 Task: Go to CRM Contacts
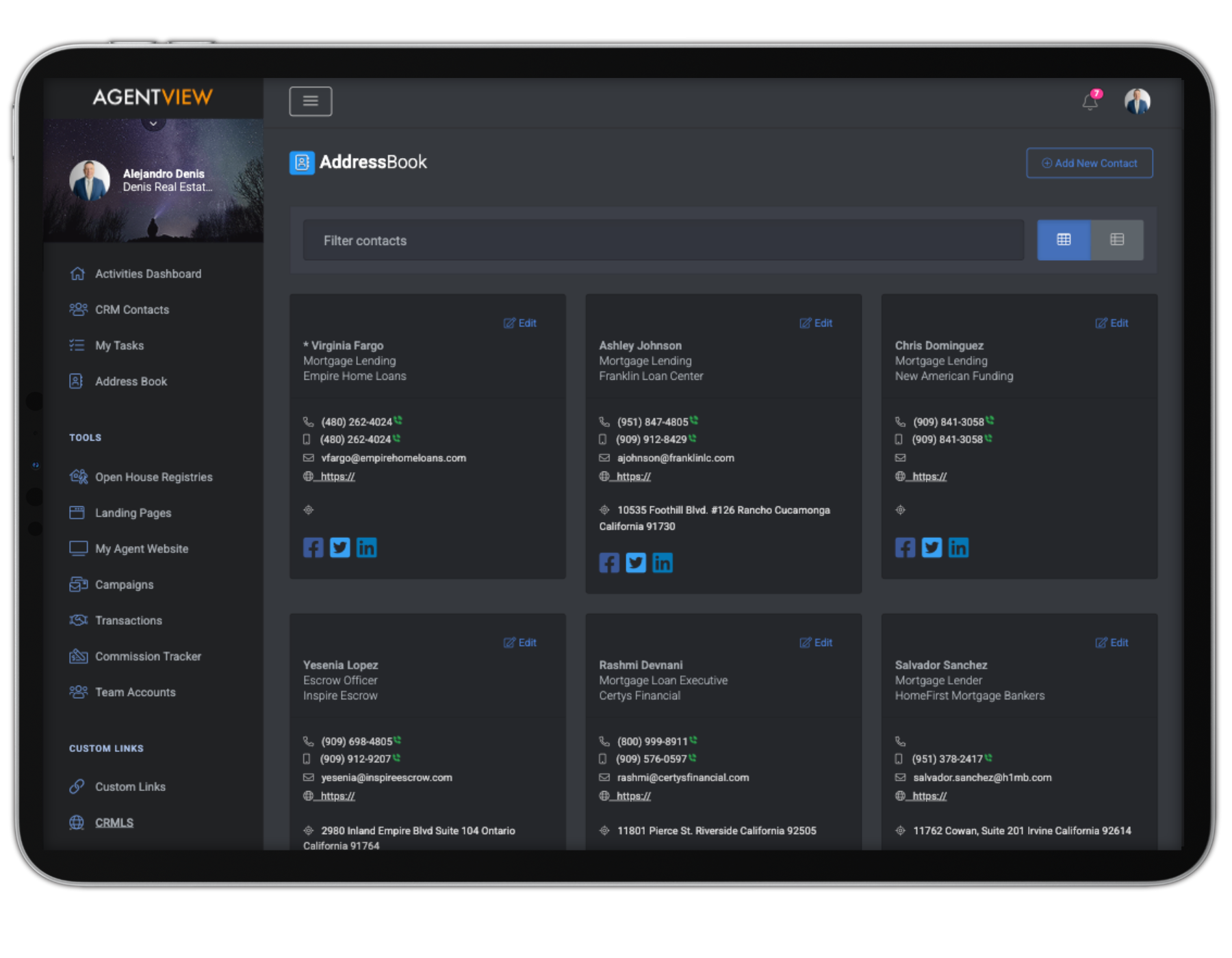131,310
